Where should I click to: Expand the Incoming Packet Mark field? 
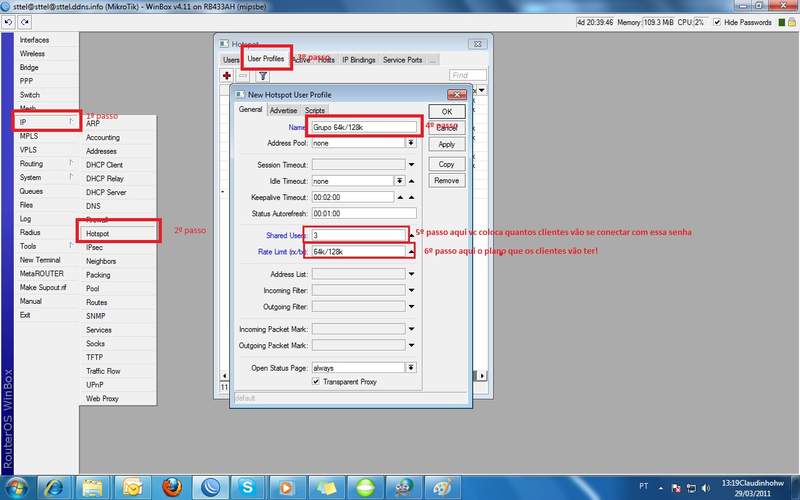pos(411,329)
